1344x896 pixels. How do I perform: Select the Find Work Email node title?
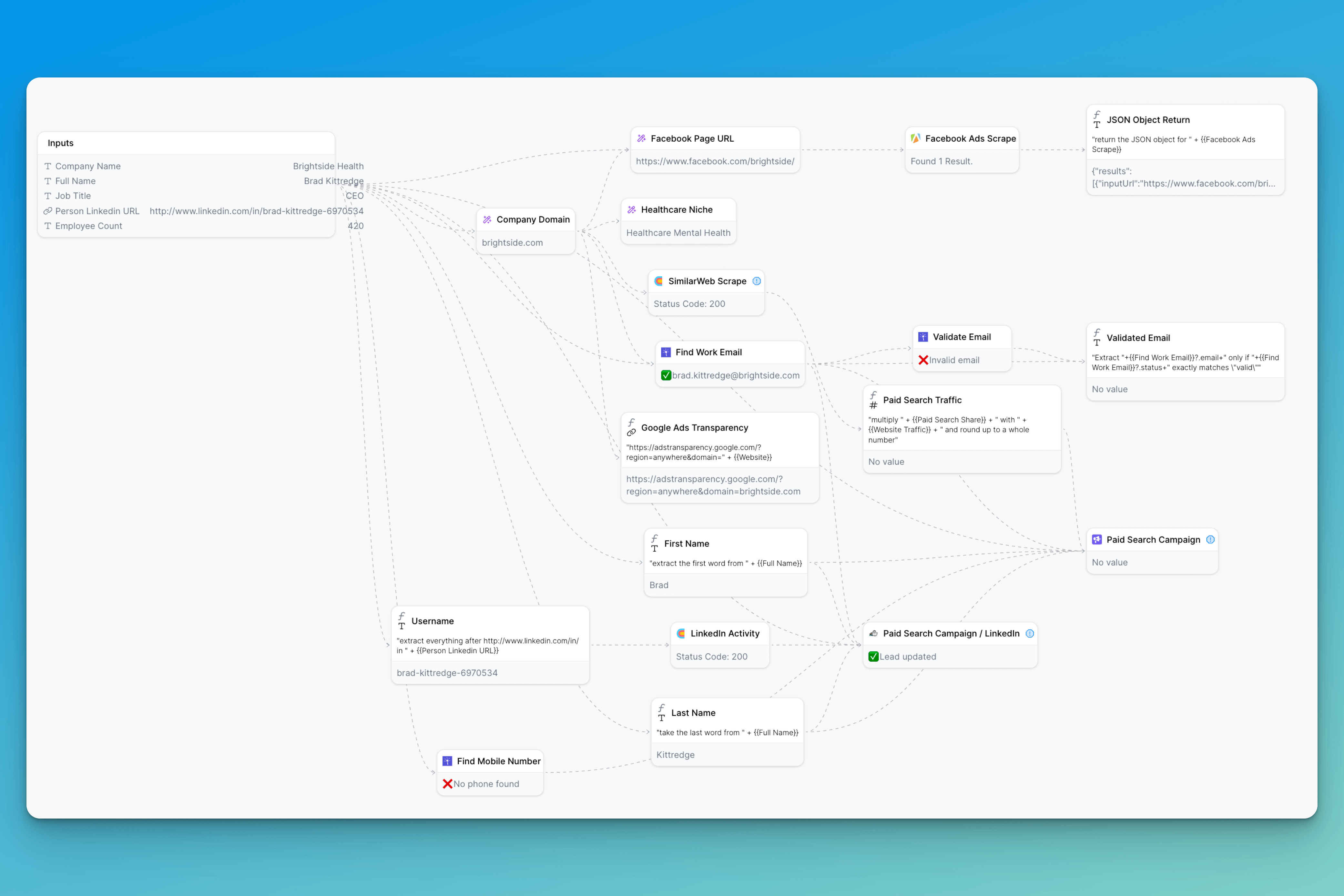coord(708,352)
